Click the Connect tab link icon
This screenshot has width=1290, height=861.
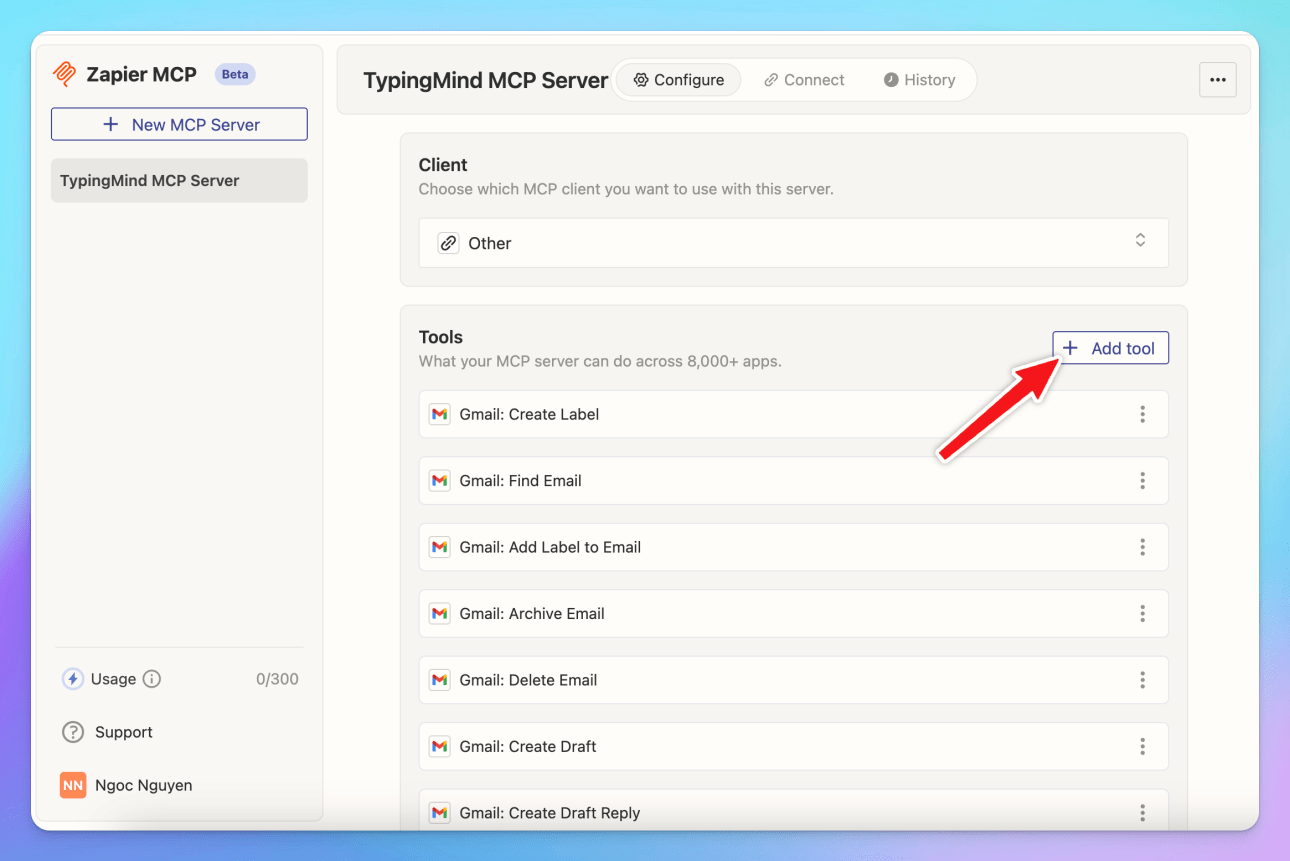click(771, 80)
